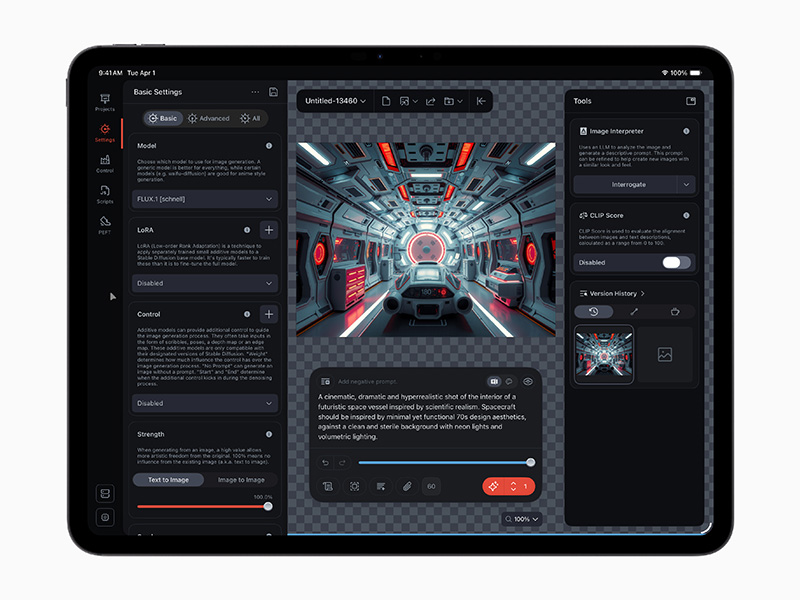The image size is (800, 600).
Task: Click the share/export icon in canvas toolbar
Action: [x=430, y=101]
